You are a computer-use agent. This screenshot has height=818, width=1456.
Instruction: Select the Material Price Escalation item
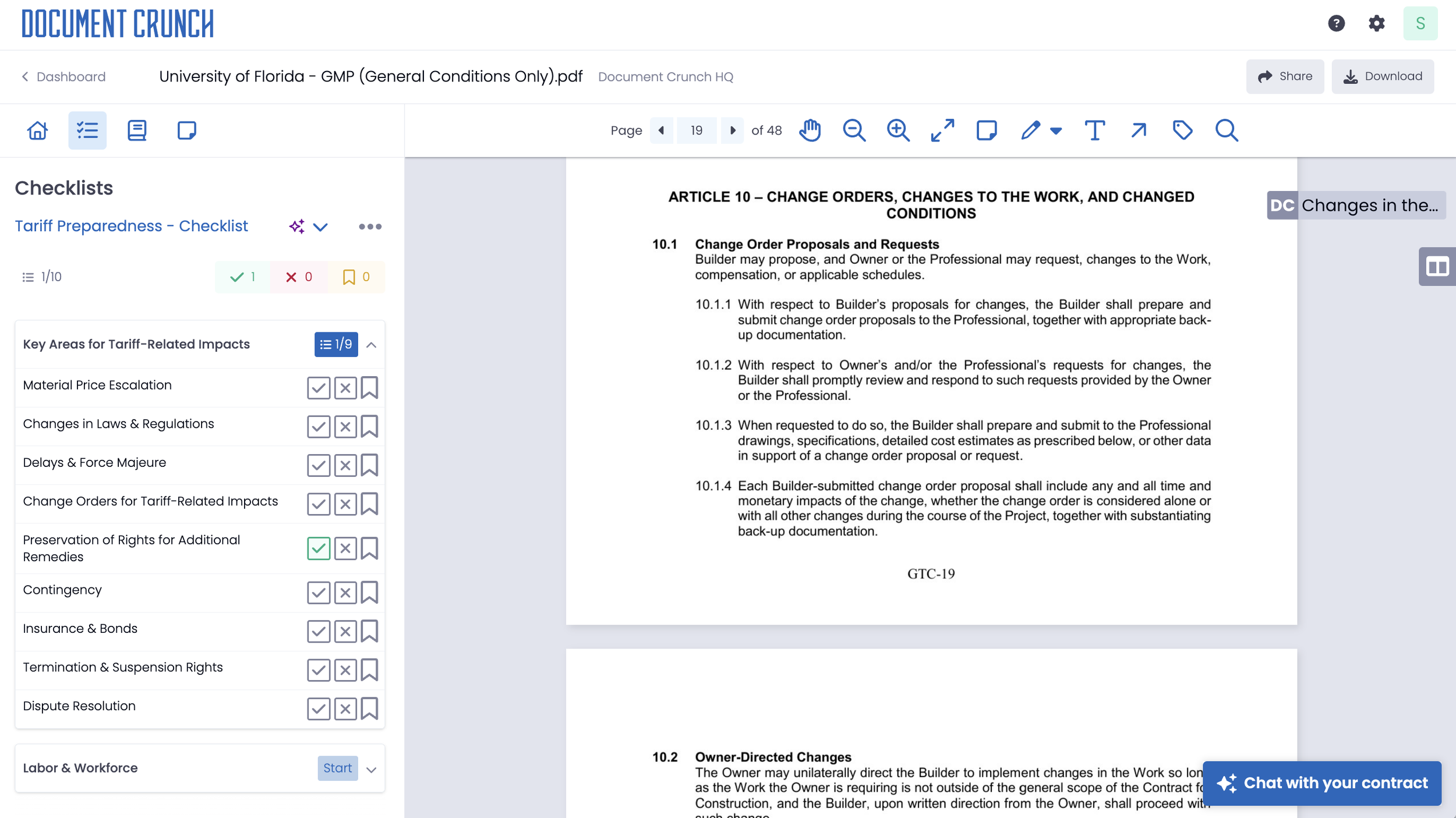click(x=97, y=385)
